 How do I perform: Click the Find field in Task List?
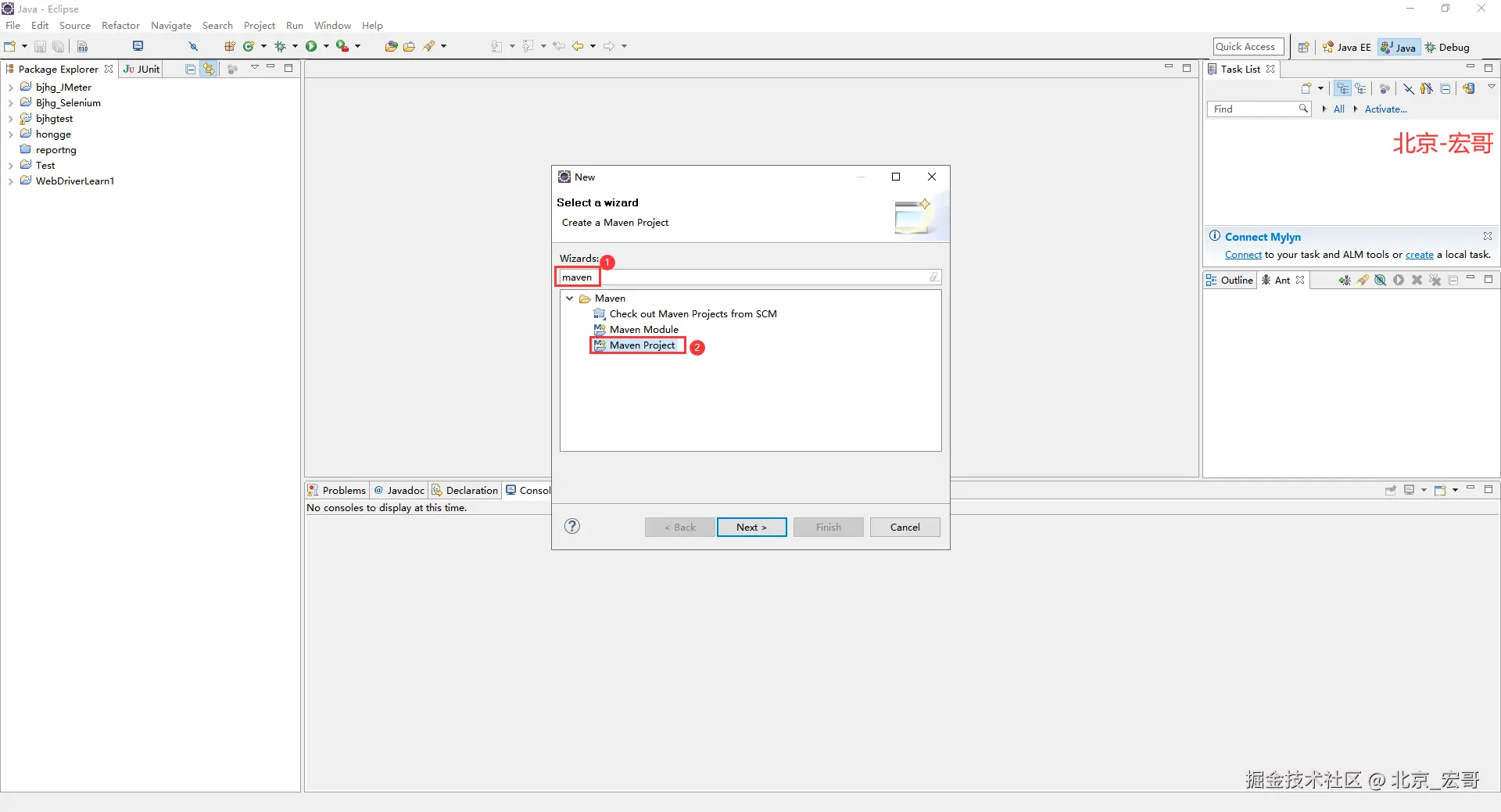pyautogui.click(x=1258, y=109)
